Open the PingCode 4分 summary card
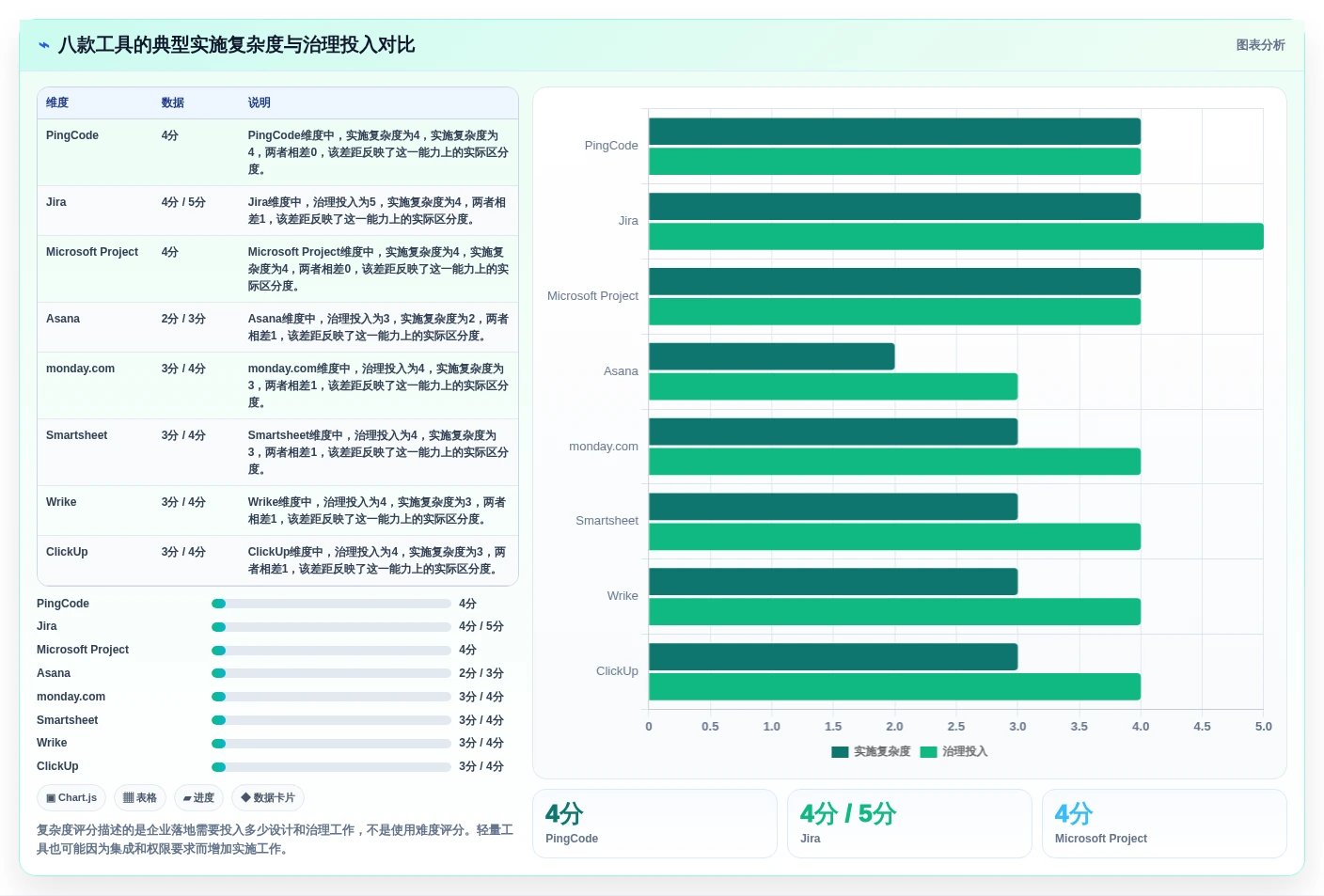The height and width of the screenshot is (896, 1324). 654,824
